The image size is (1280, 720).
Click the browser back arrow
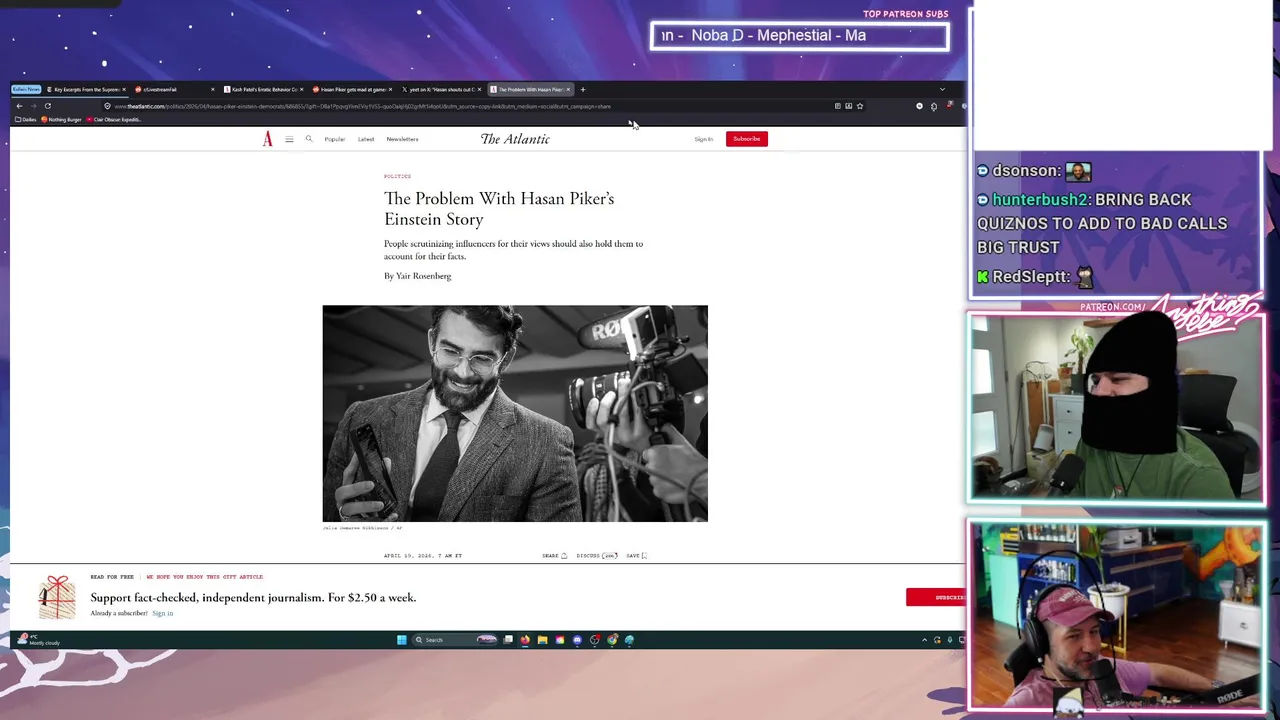[x=19, y=106]
